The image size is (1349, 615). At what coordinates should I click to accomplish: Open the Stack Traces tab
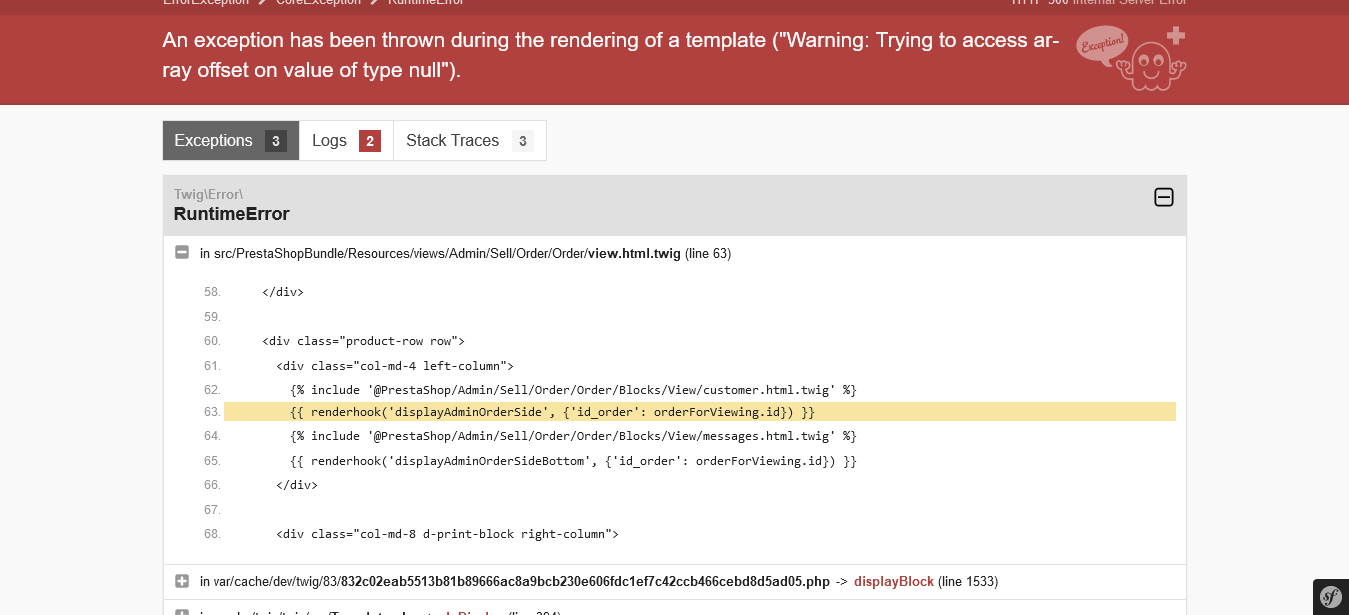click(452, 141)
